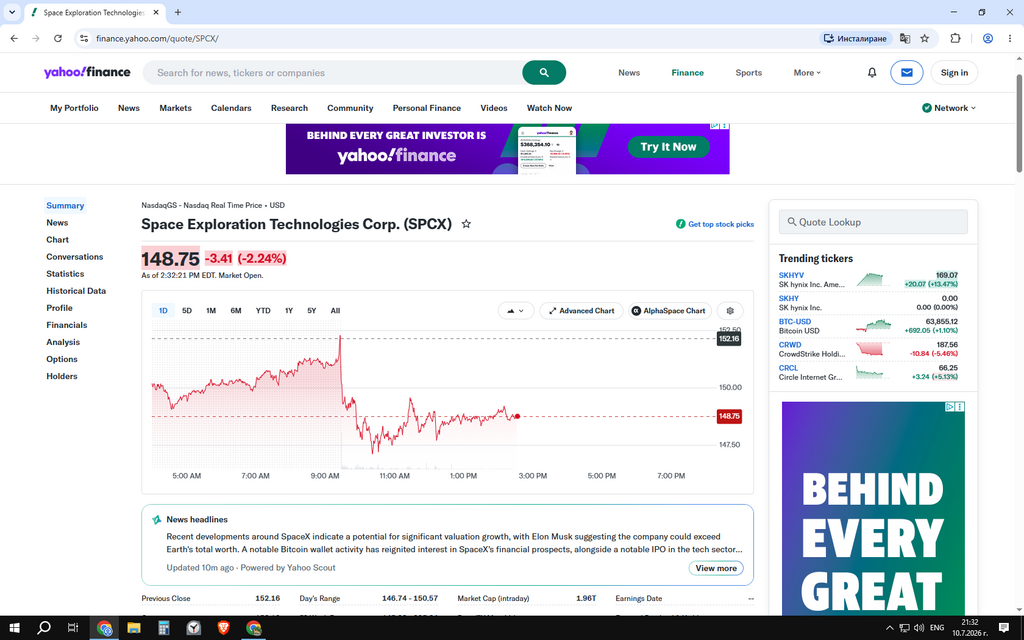Screen dimensions: 1024x640
Task: Open the Chrome profile avatar icon
Action: coord(988,39)
